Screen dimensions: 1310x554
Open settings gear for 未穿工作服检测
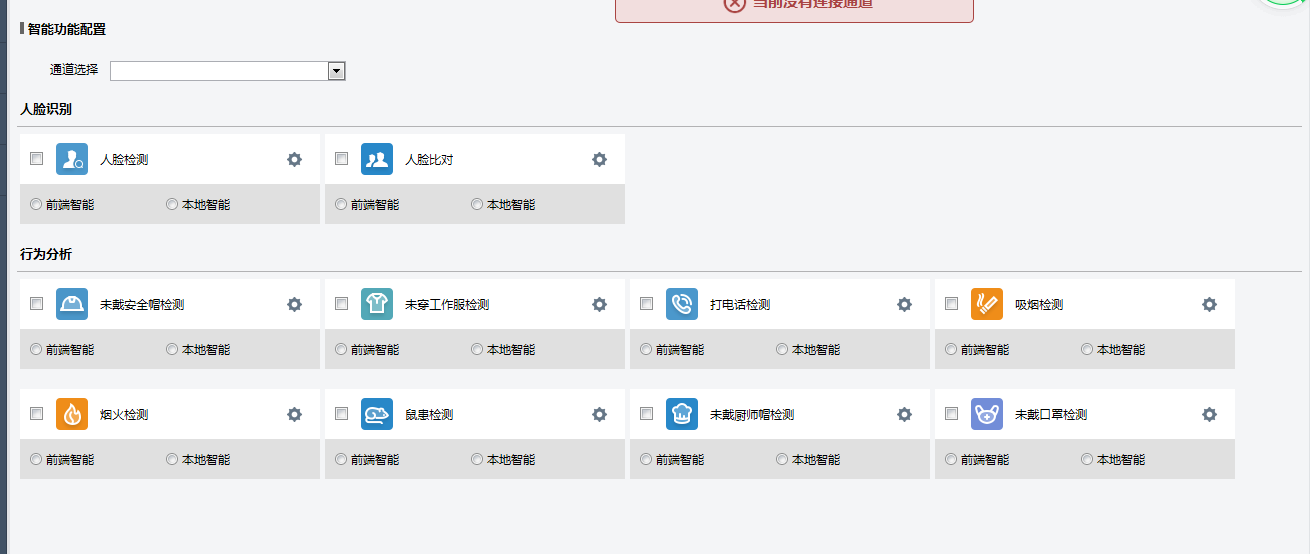[599, 305]
